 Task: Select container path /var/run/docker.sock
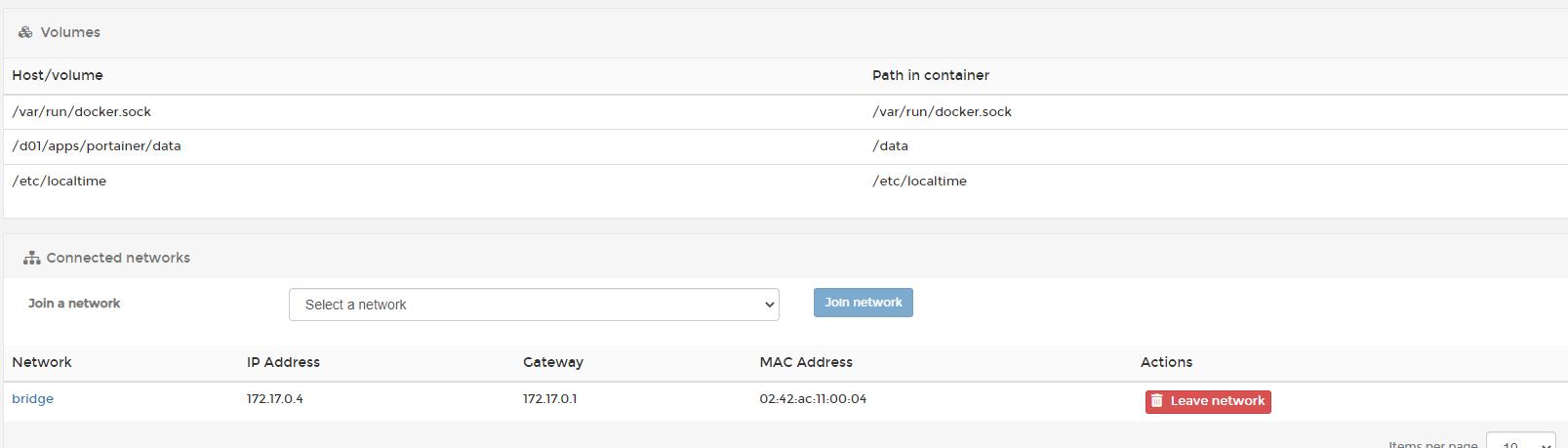click(x=942, y=111)
